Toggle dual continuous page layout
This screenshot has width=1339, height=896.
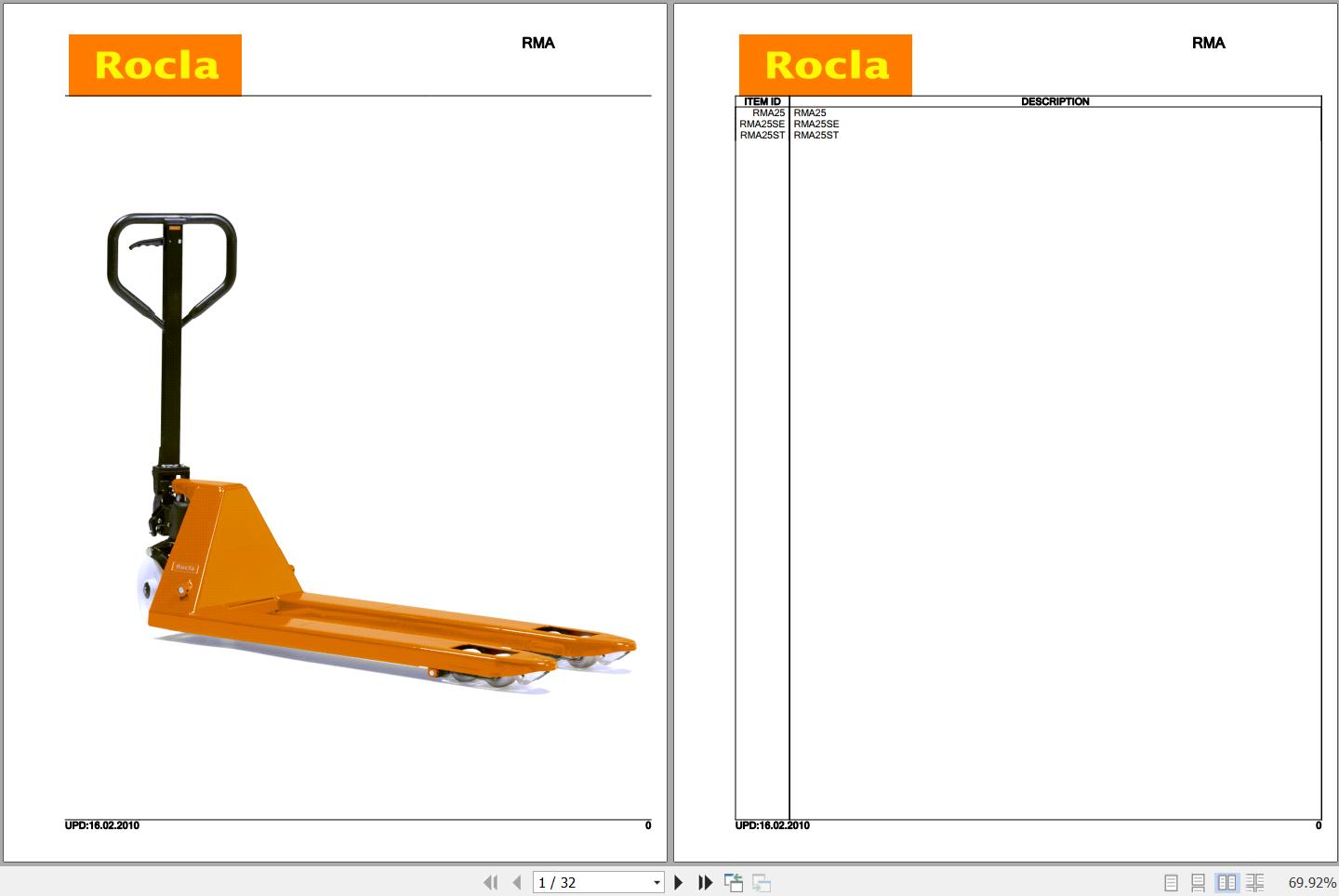point(1255,882)
